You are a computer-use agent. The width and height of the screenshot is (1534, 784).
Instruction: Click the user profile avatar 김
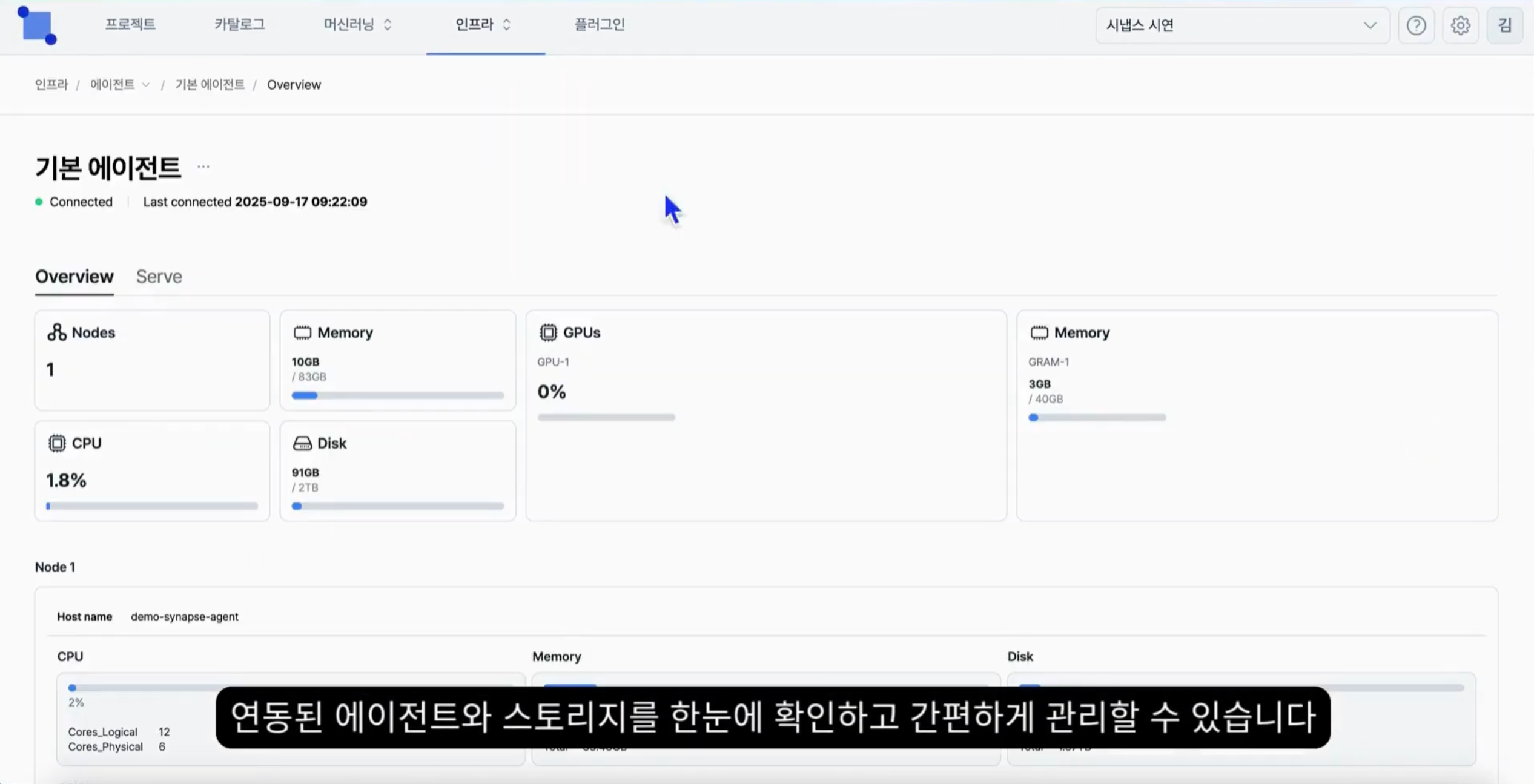[x=1504, y=25]
